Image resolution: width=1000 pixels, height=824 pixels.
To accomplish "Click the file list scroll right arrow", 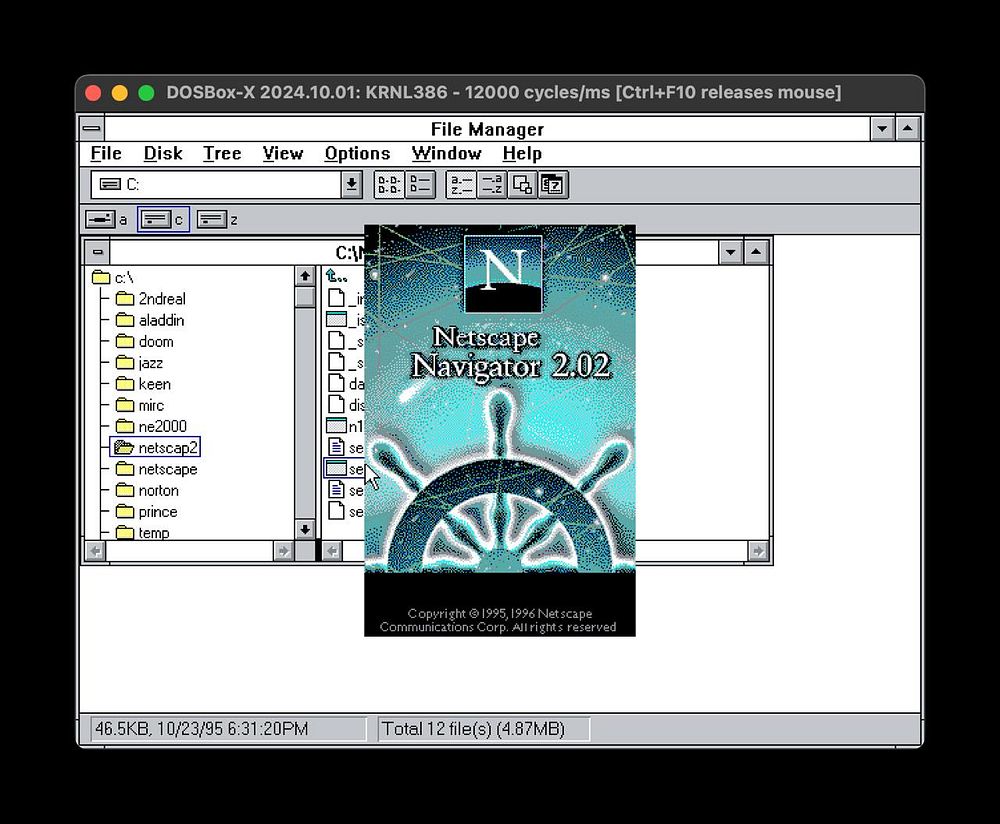I will pyautogui.click(x=758, y=551).
